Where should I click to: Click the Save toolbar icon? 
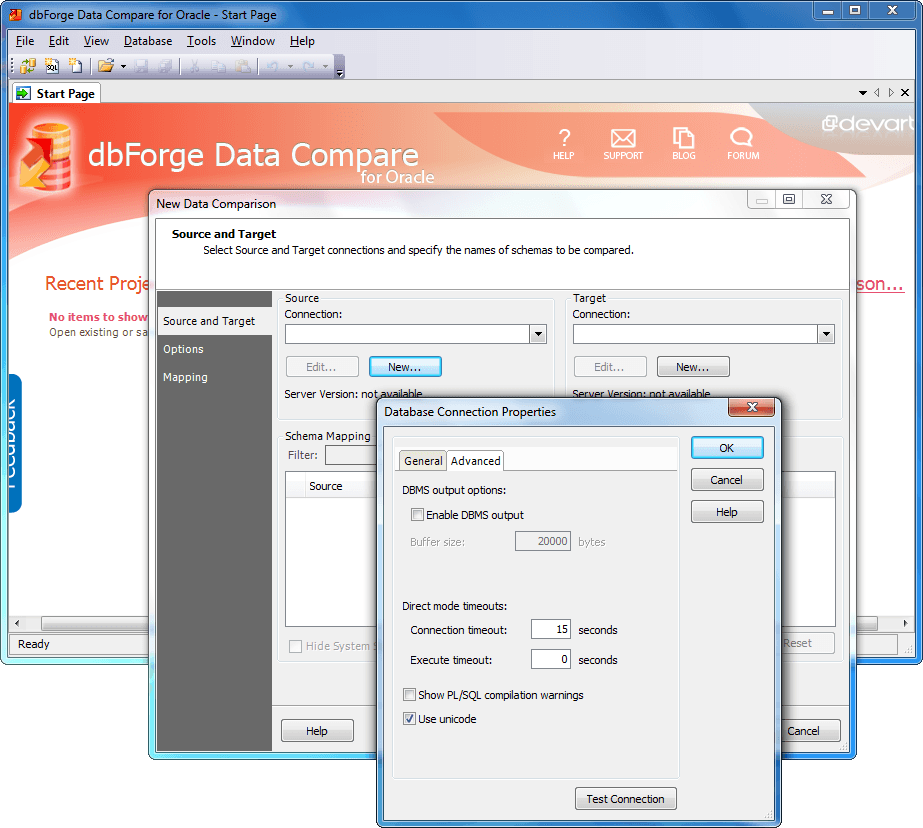(x=141, y=66)
